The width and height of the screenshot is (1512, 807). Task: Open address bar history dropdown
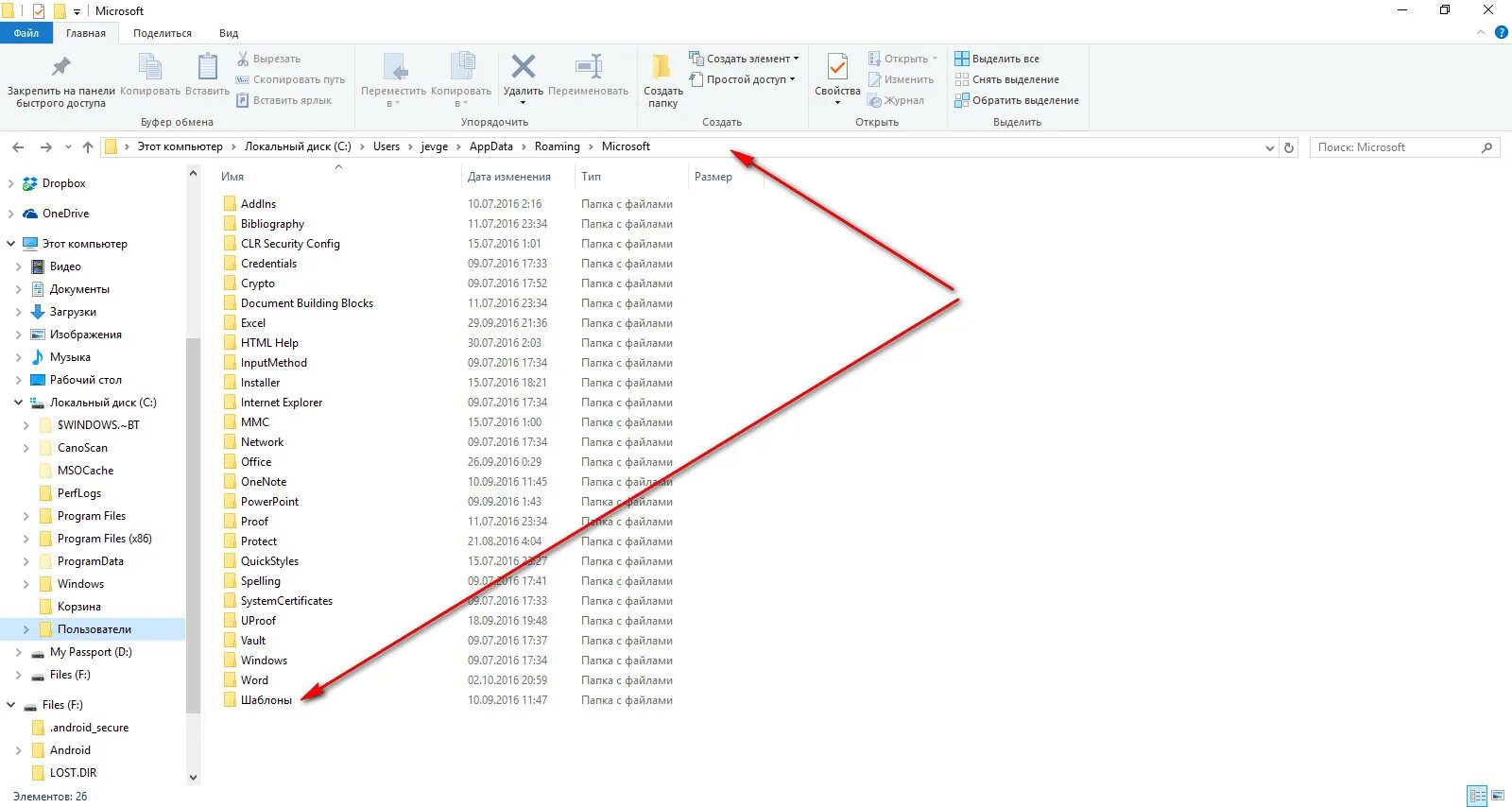point(1269,147)
